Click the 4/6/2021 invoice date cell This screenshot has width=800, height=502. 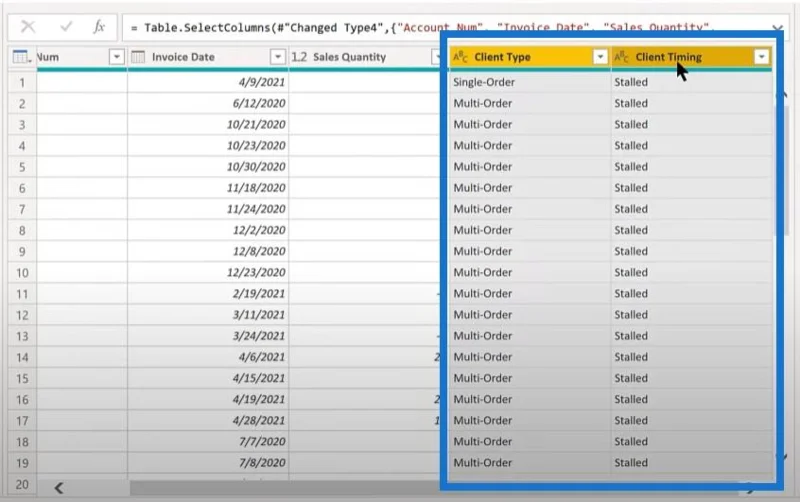[x=208, y=357]
